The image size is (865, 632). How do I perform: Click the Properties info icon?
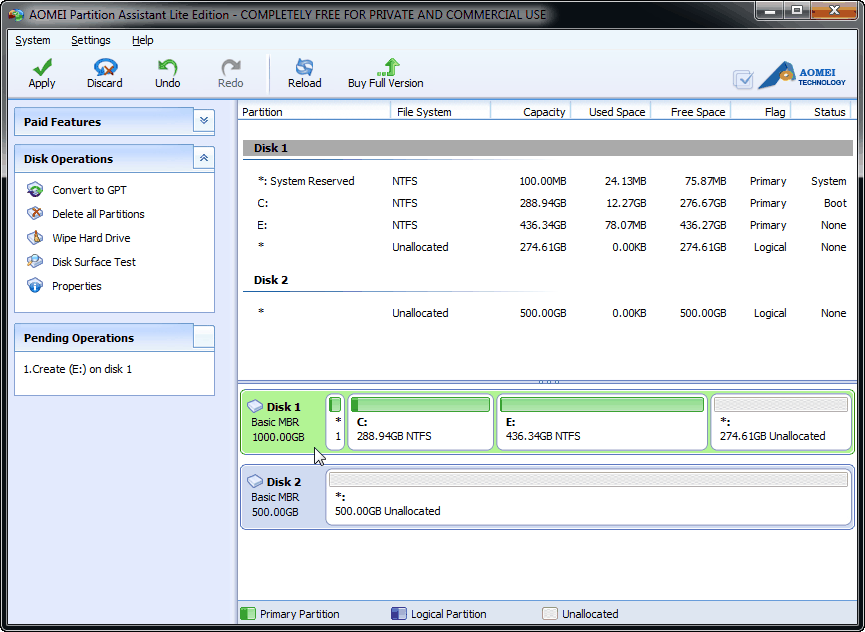click(x=35, y=286)
